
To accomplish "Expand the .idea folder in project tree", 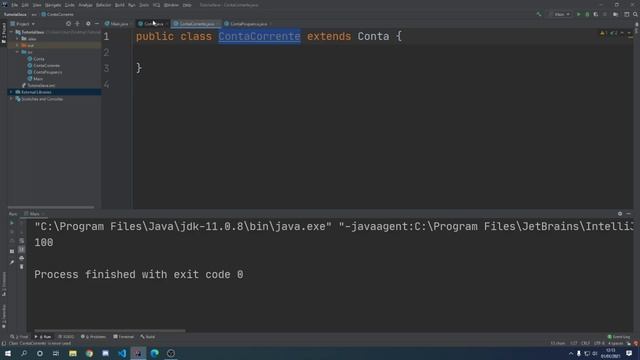I will click(18, 39).
